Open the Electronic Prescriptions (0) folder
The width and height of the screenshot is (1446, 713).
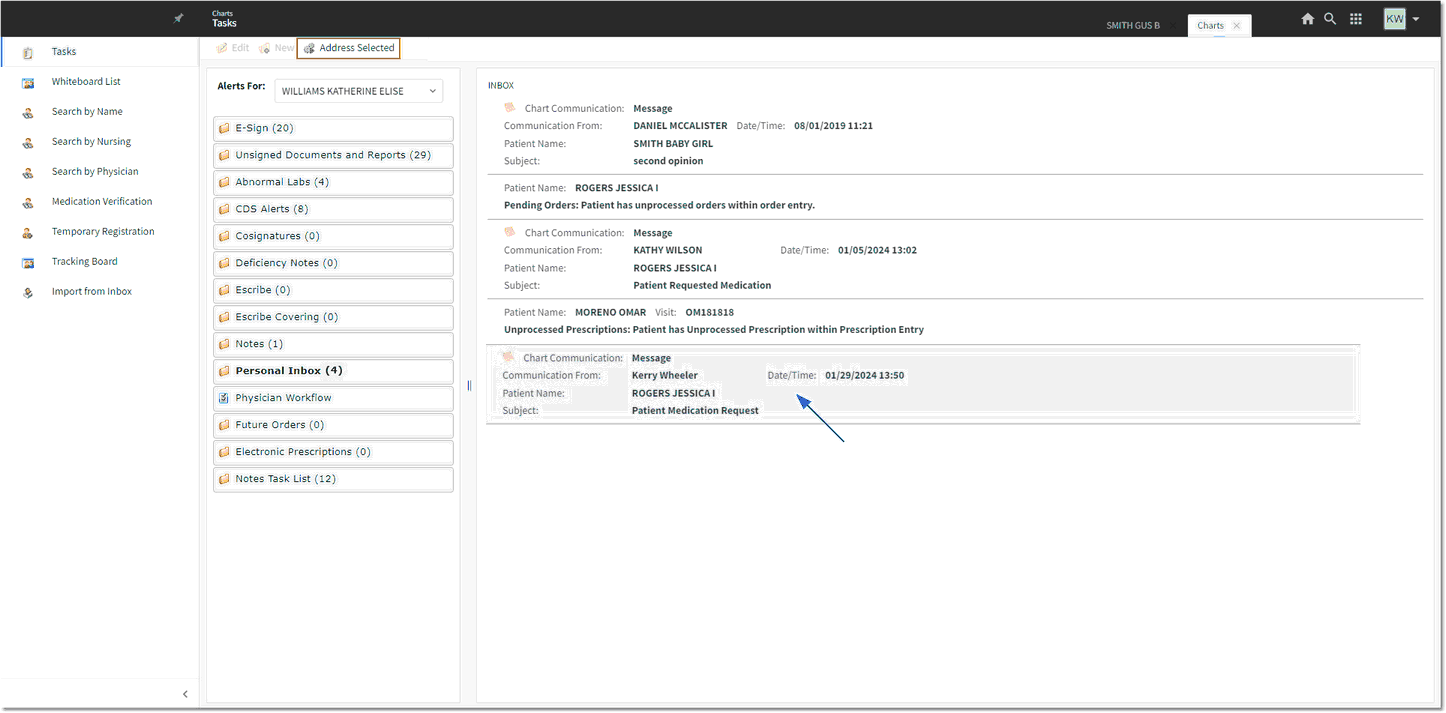333,452
